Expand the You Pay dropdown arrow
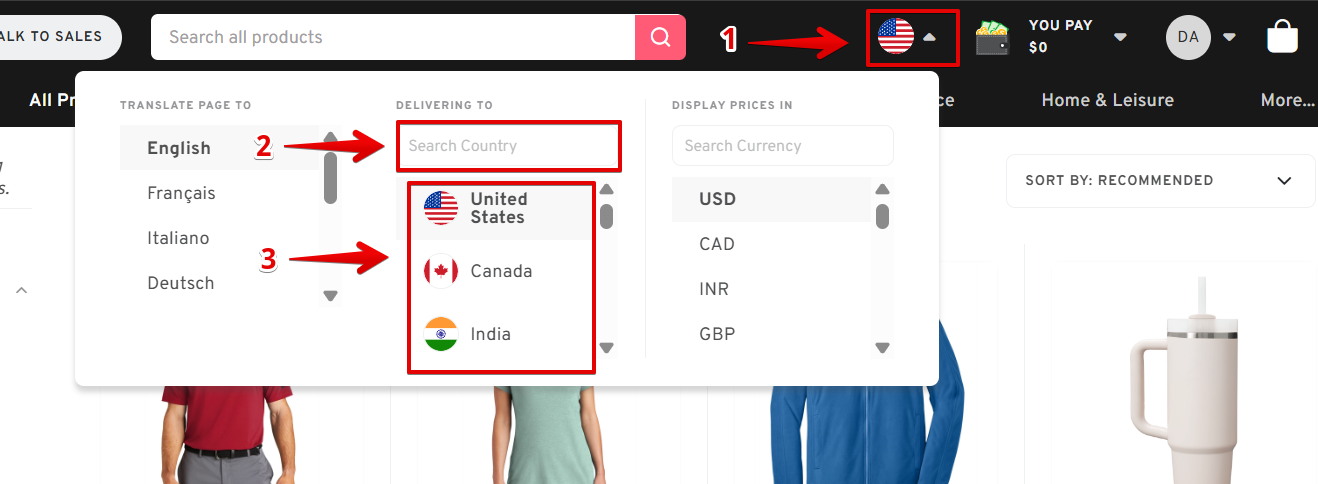The height and width of the screenshot is (484, 1318). (1121, 38)
